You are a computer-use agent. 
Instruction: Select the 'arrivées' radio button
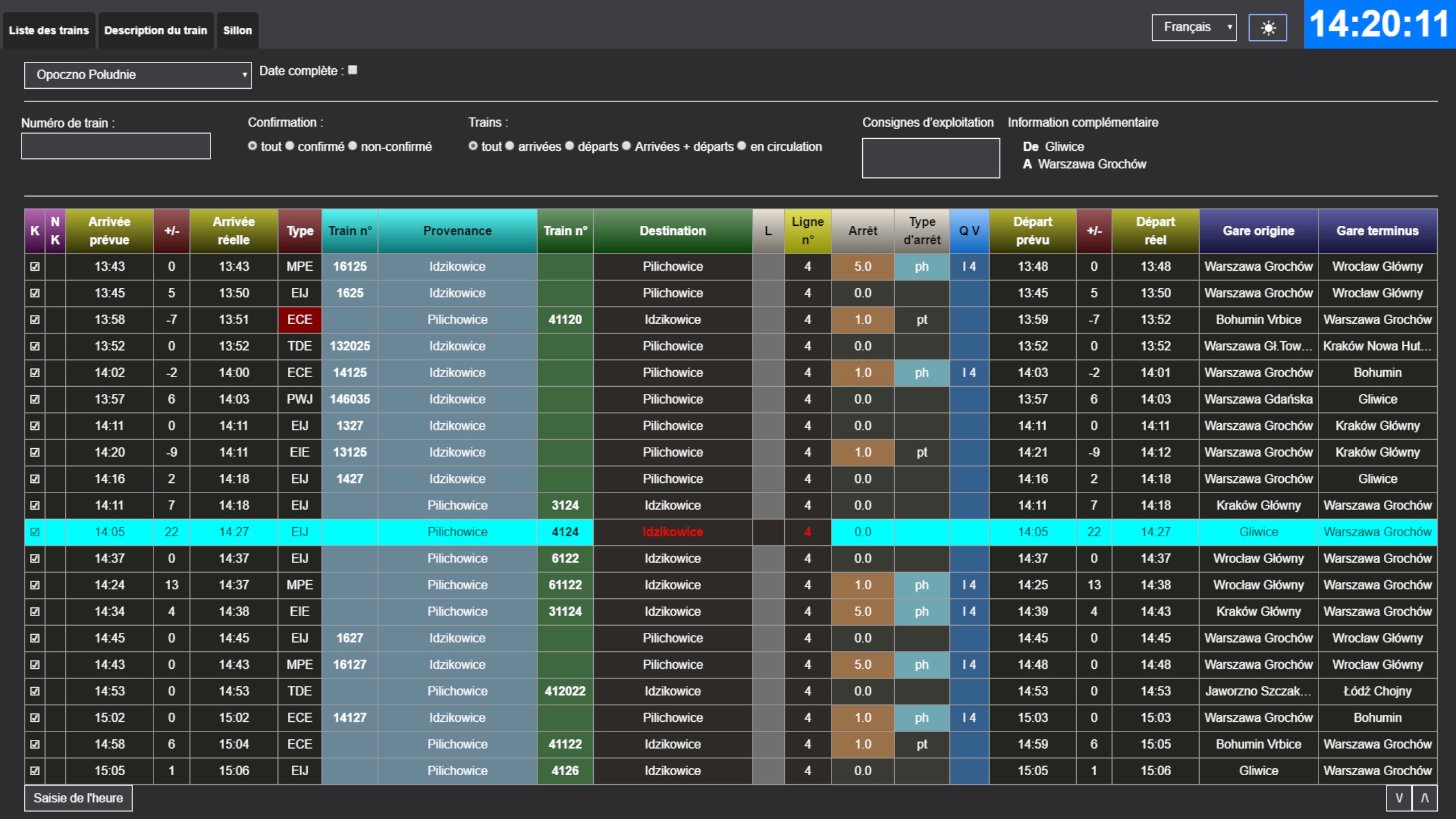510,146
